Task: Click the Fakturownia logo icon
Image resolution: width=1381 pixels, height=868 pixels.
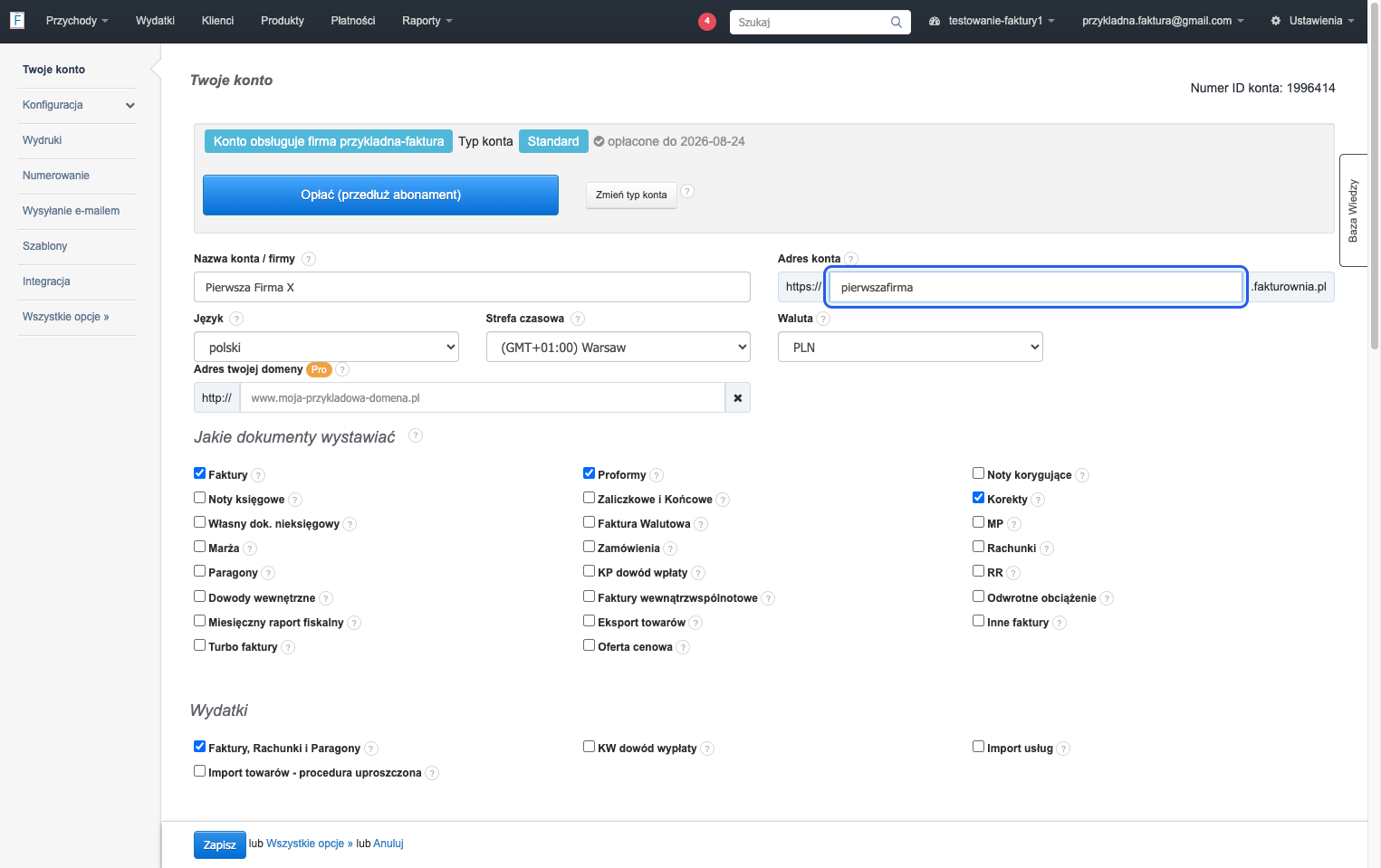Action: pyautogui.click(x=17, y=20)
